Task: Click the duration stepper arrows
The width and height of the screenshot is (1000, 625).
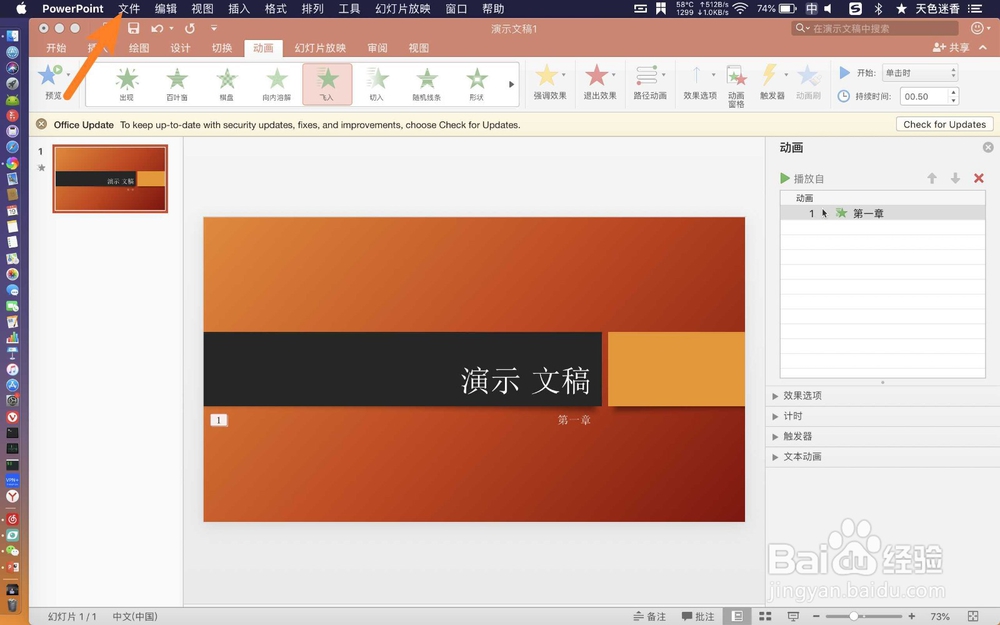Action: point(953,96)
